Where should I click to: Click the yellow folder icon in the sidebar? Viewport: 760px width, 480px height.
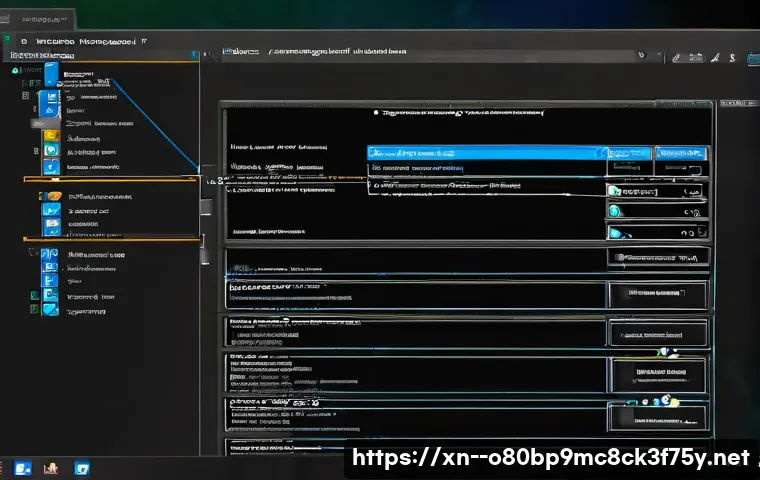(x=51, y=136)
